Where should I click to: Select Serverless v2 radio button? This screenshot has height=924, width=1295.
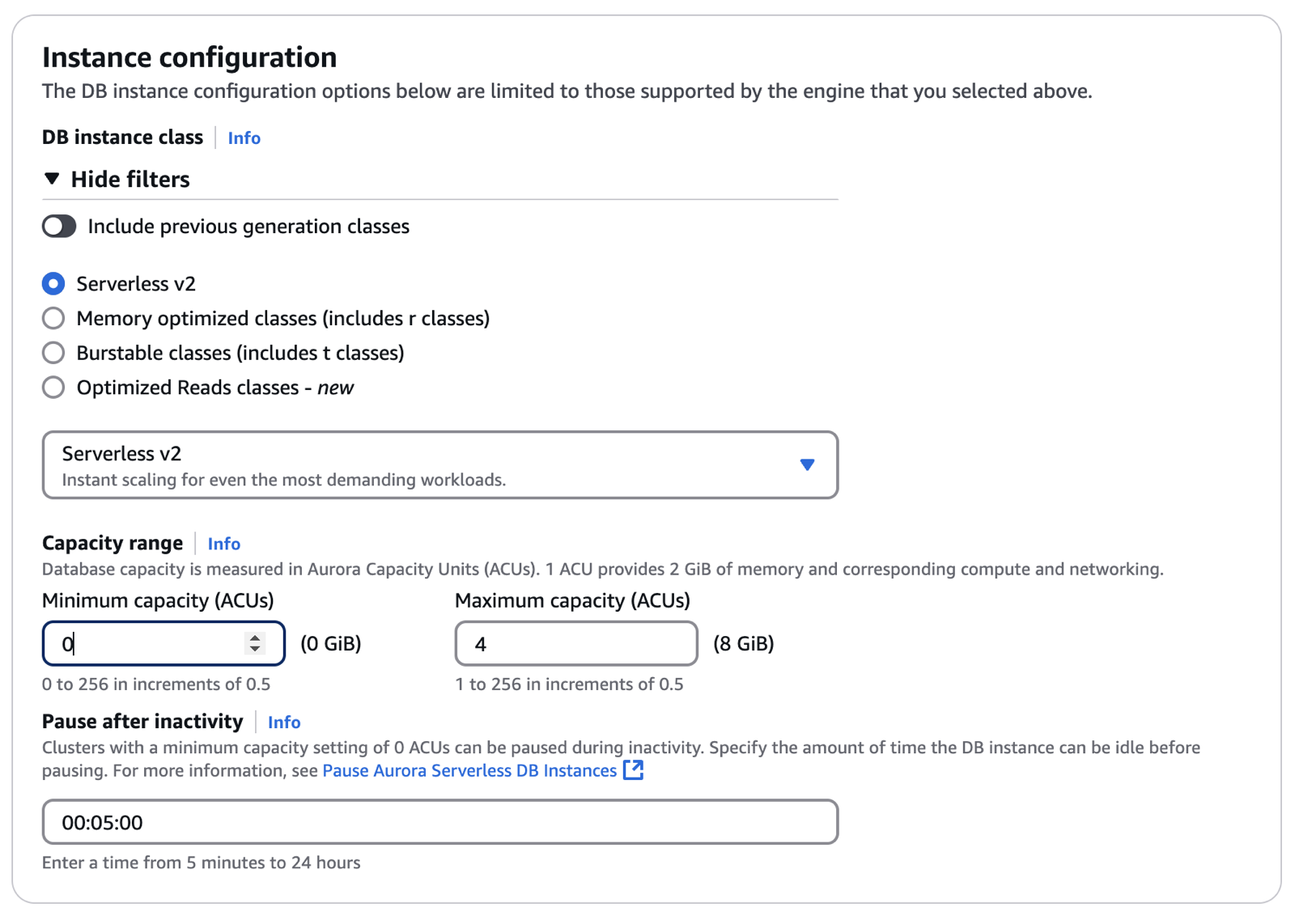pyautogui.click(x=53, y=284)
